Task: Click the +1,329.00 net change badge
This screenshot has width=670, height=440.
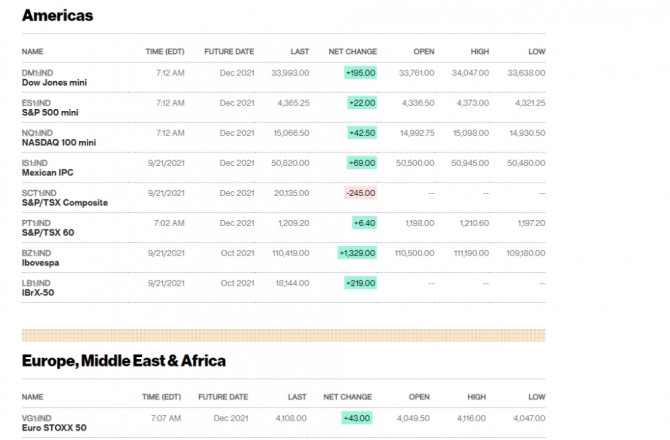Action: [x=357, y=253]
